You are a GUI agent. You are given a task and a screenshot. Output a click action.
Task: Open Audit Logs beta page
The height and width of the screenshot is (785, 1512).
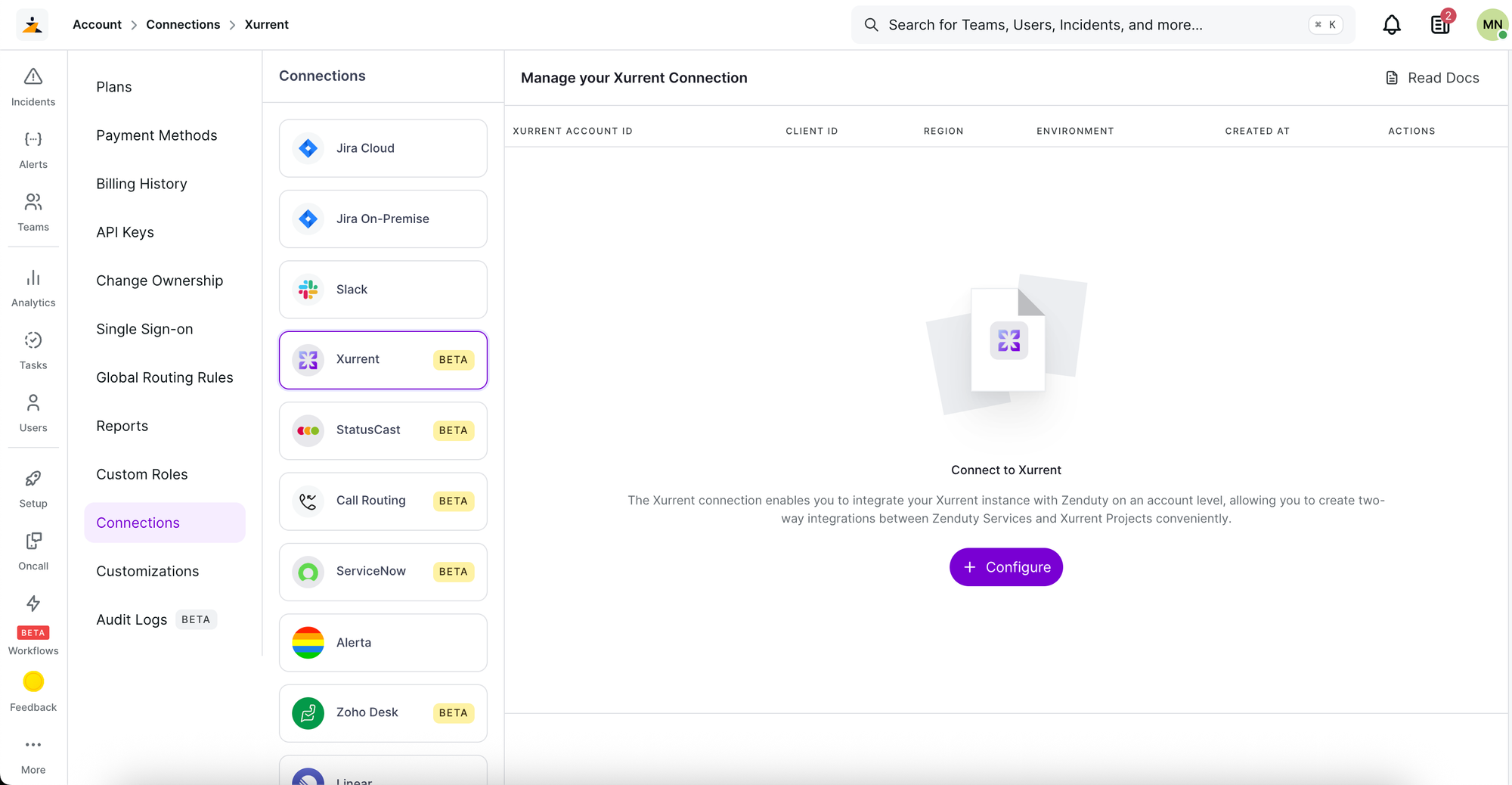(156, 619)
